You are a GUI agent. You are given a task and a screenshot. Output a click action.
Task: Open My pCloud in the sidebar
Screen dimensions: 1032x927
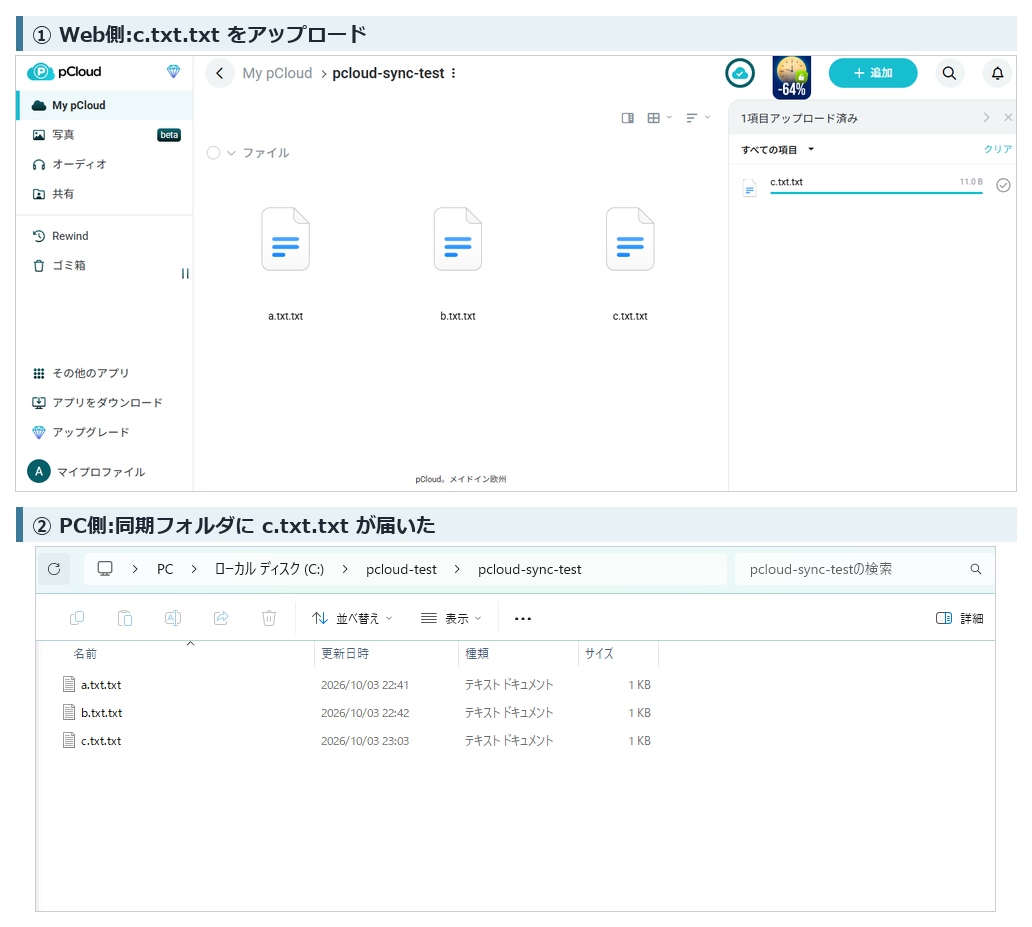point(105,105)
